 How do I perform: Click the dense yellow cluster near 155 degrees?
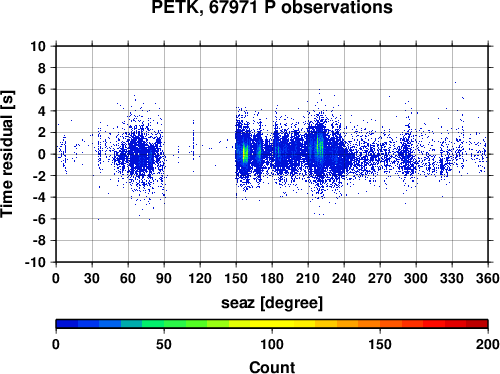245,153
